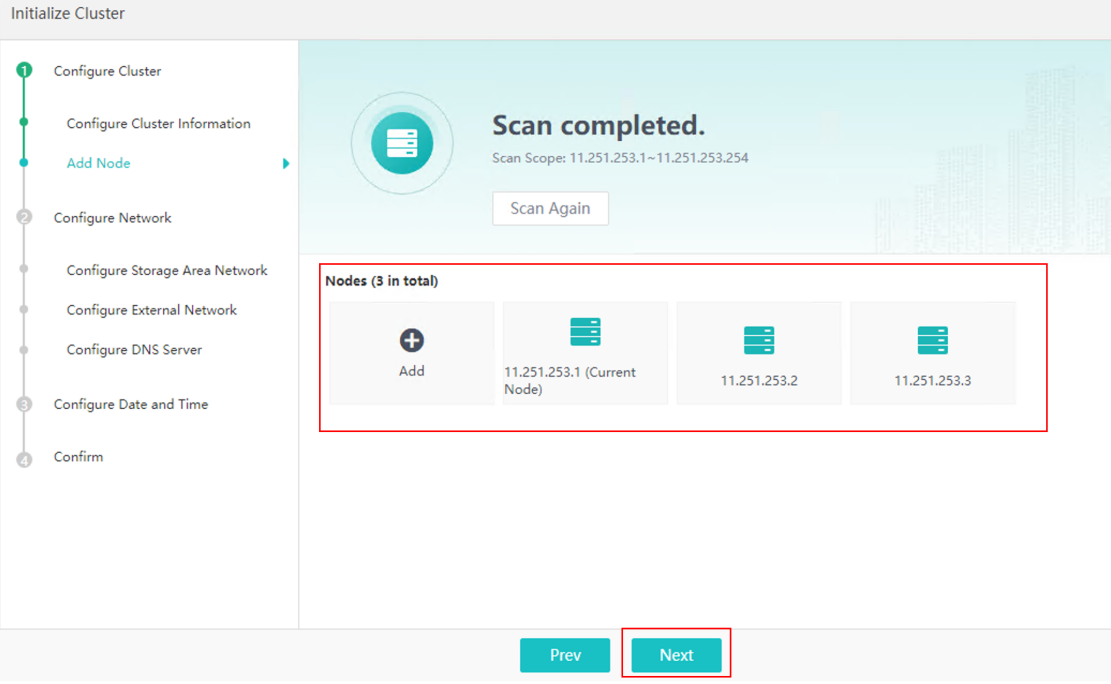Proceed with the Next button
The width and height of the screenshot is (1111, 684).
click(x=677, y=655)
